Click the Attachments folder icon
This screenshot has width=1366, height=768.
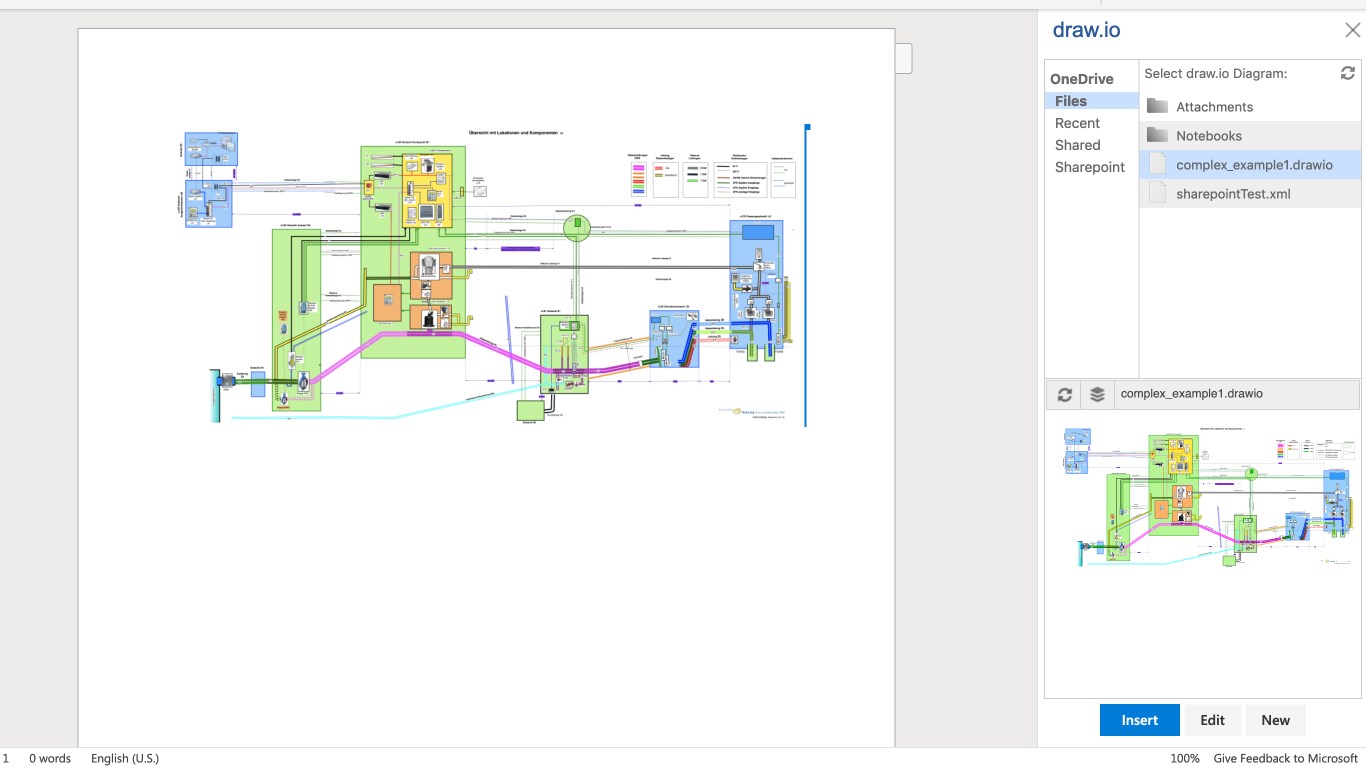click(x=1157, y=106)
